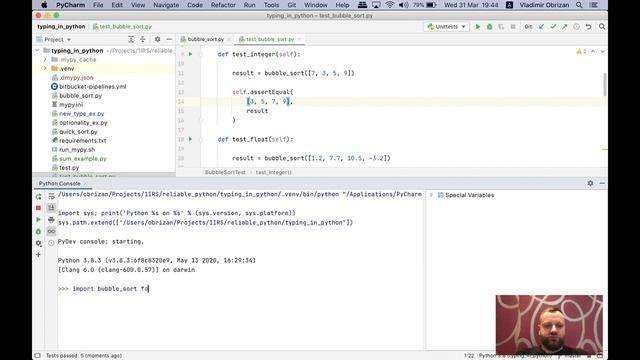Print the console output
Image resolution: width=640 pixels, height=360 pixels.
click(x=51, y=220)
